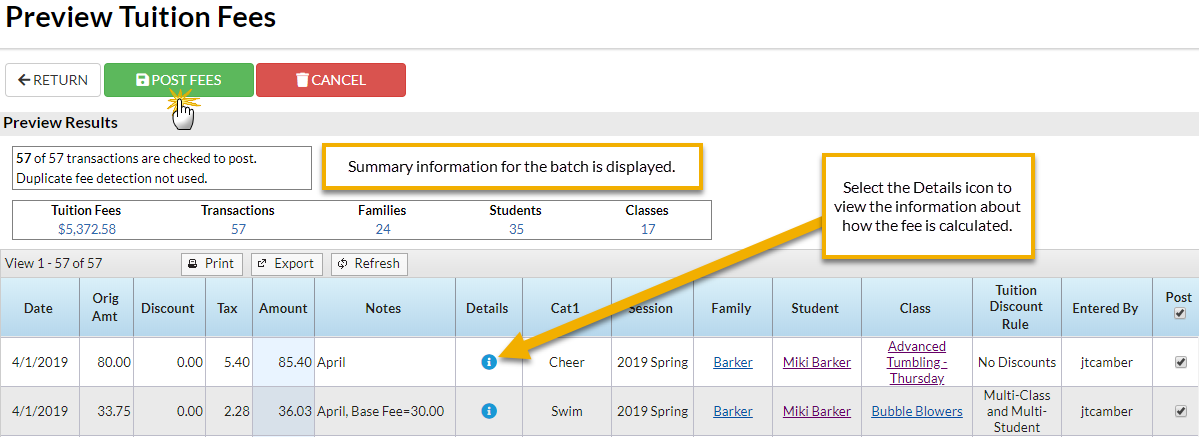This screenshot has width=1199, height=437.
Task: Sort grid by Date column header
Action: (x=38, y=308)
